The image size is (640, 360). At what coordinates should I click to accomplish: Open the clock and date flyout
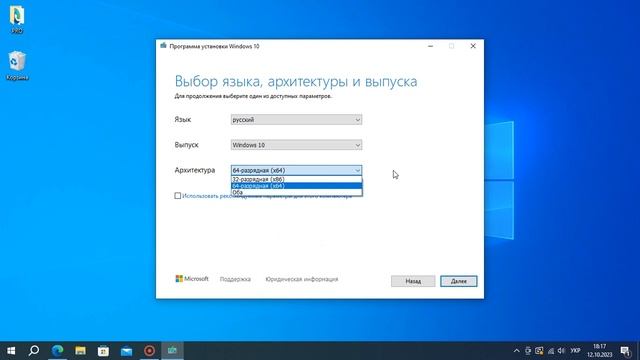coord(600,351)
